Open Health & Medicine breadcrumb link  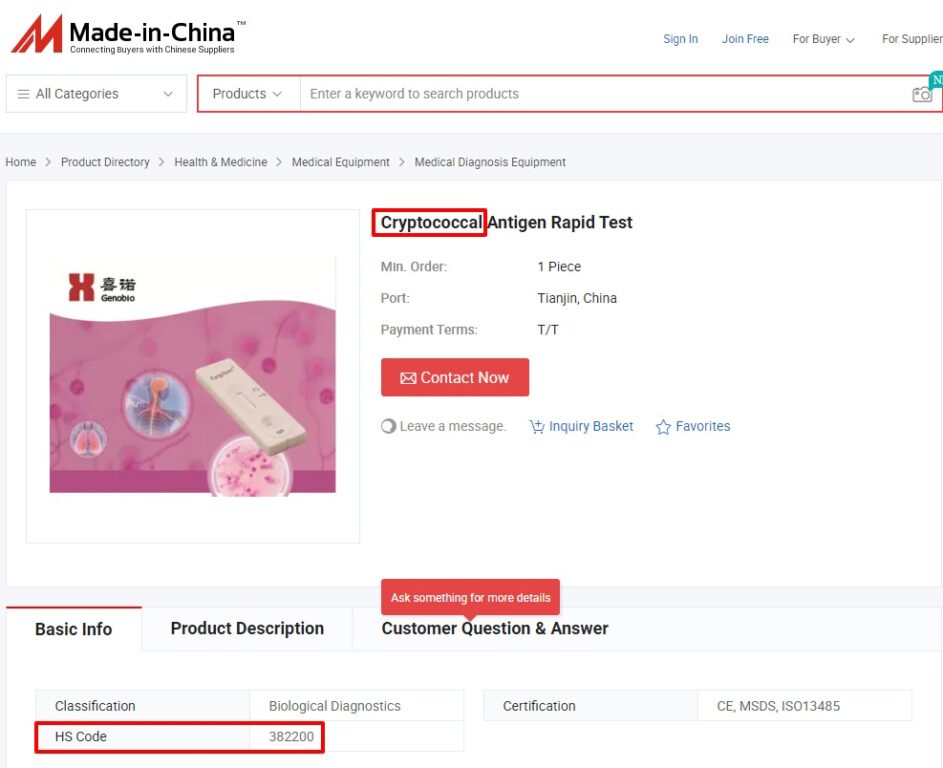pyautogui.click(x=221, y=162)
